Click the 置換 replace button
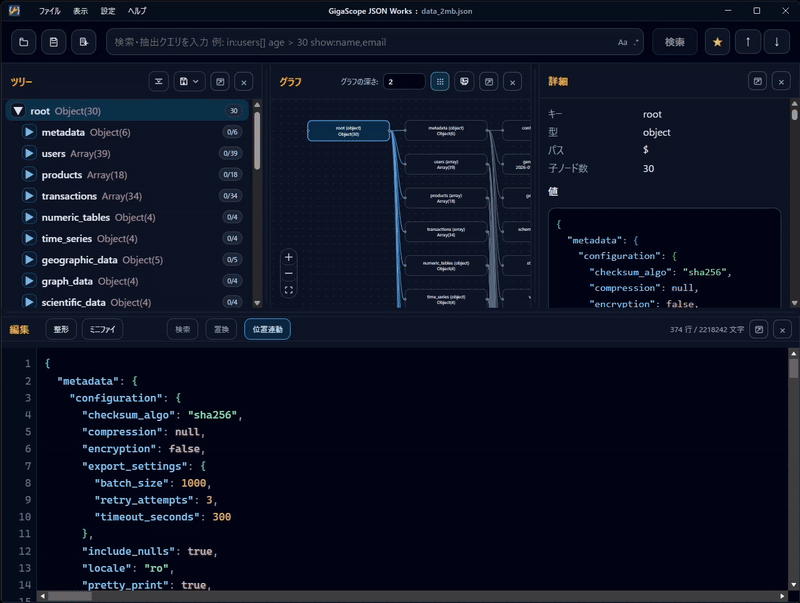The height and width of the screenshot is (603, 800). click(221, 329)
